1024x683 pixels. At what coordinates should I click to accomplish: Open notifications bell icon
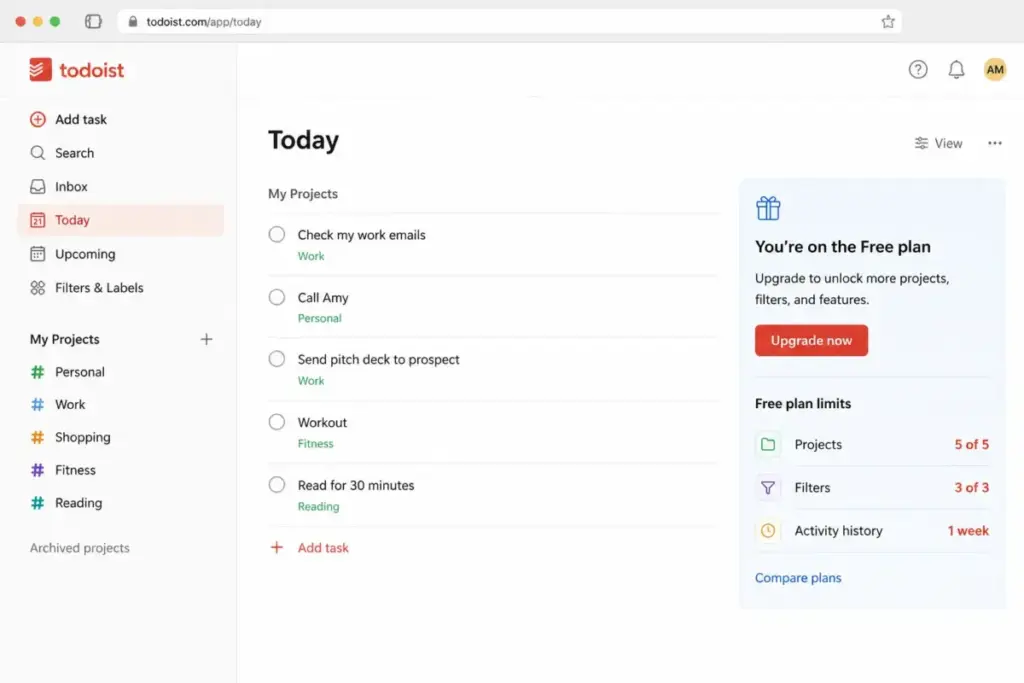pyautogui.click(x=956, y=69)
